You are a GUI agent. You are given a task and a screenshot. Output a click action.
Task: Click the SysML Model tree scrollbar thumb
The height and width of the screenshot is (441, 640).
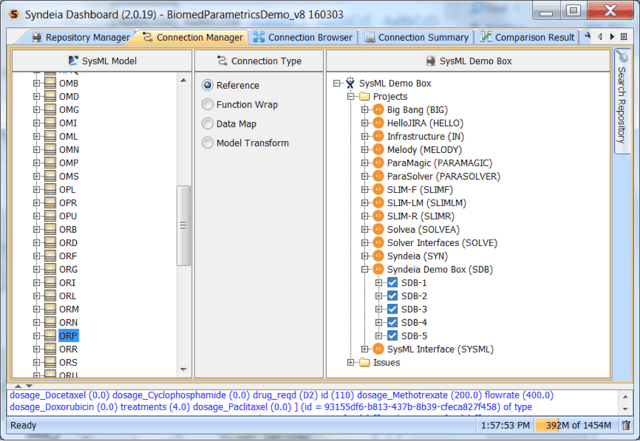click(184, 225)
